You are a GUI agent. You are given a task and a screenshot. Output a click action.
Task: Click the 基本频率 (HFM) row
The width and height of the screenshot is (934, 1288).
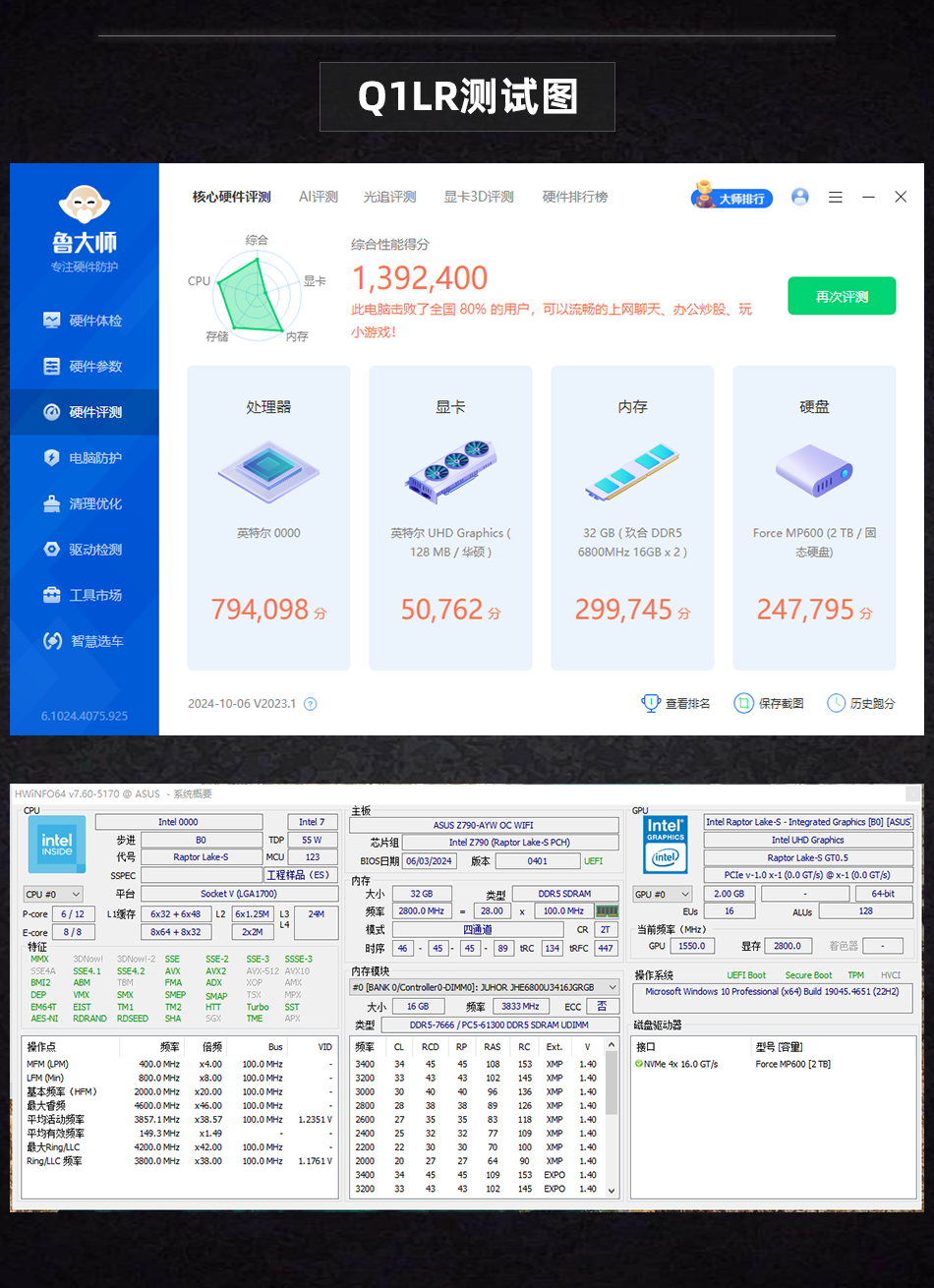180,1091
